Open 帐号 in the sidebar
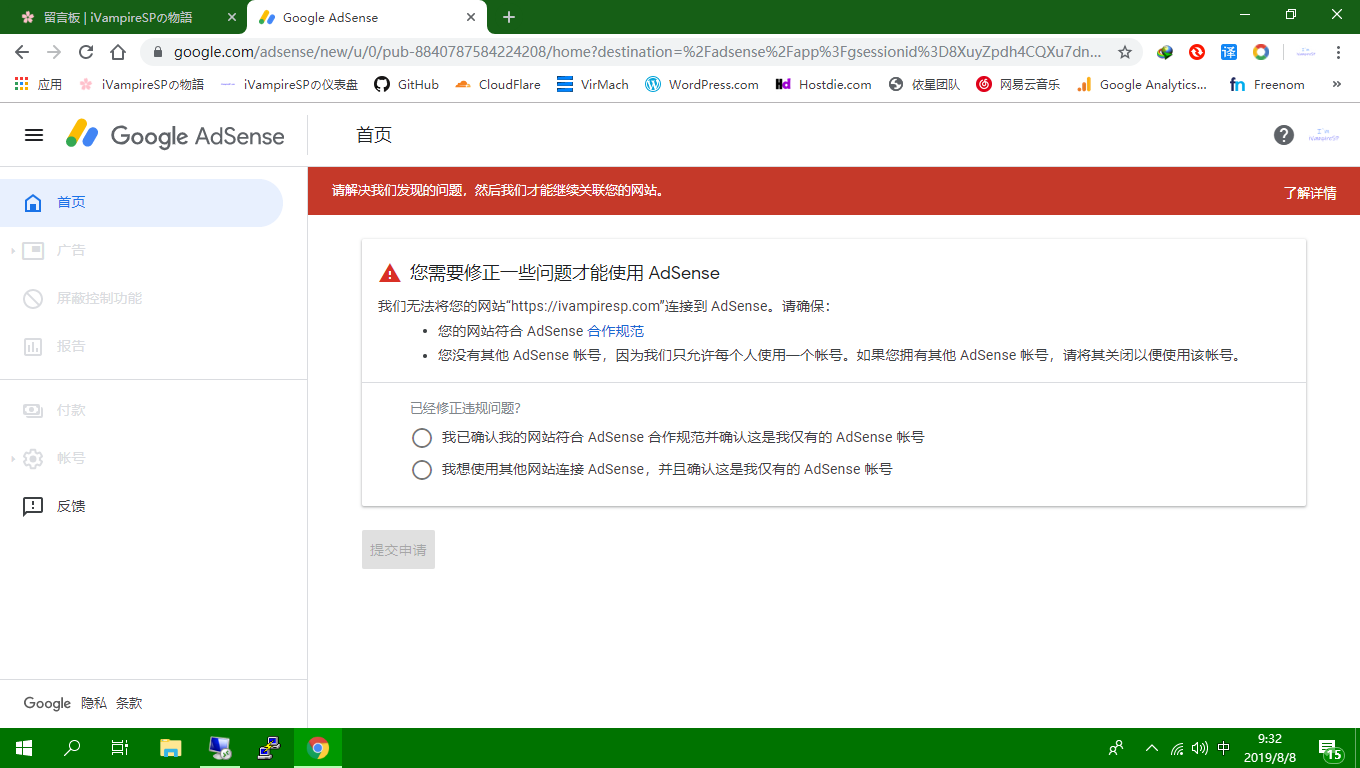This screenshot has height=768, width=1360. click(x=141, y=459)
